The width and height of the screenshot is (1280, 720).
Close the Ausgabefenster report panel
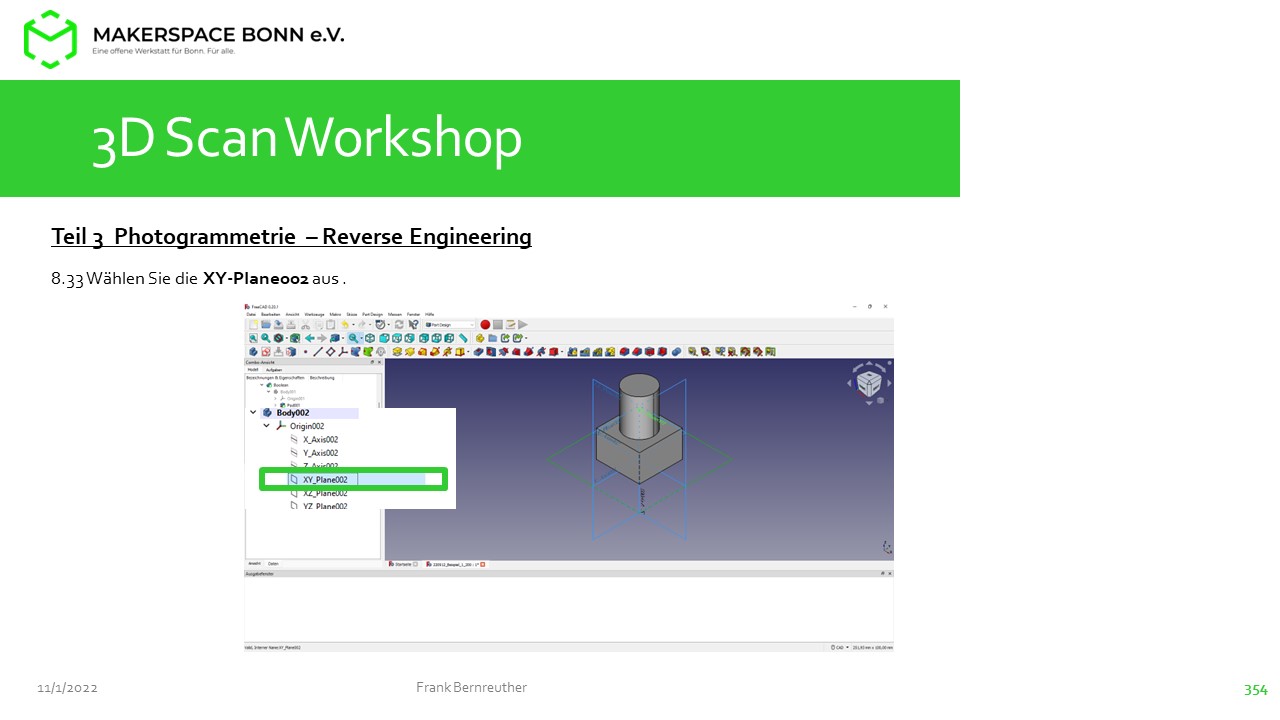889,573
